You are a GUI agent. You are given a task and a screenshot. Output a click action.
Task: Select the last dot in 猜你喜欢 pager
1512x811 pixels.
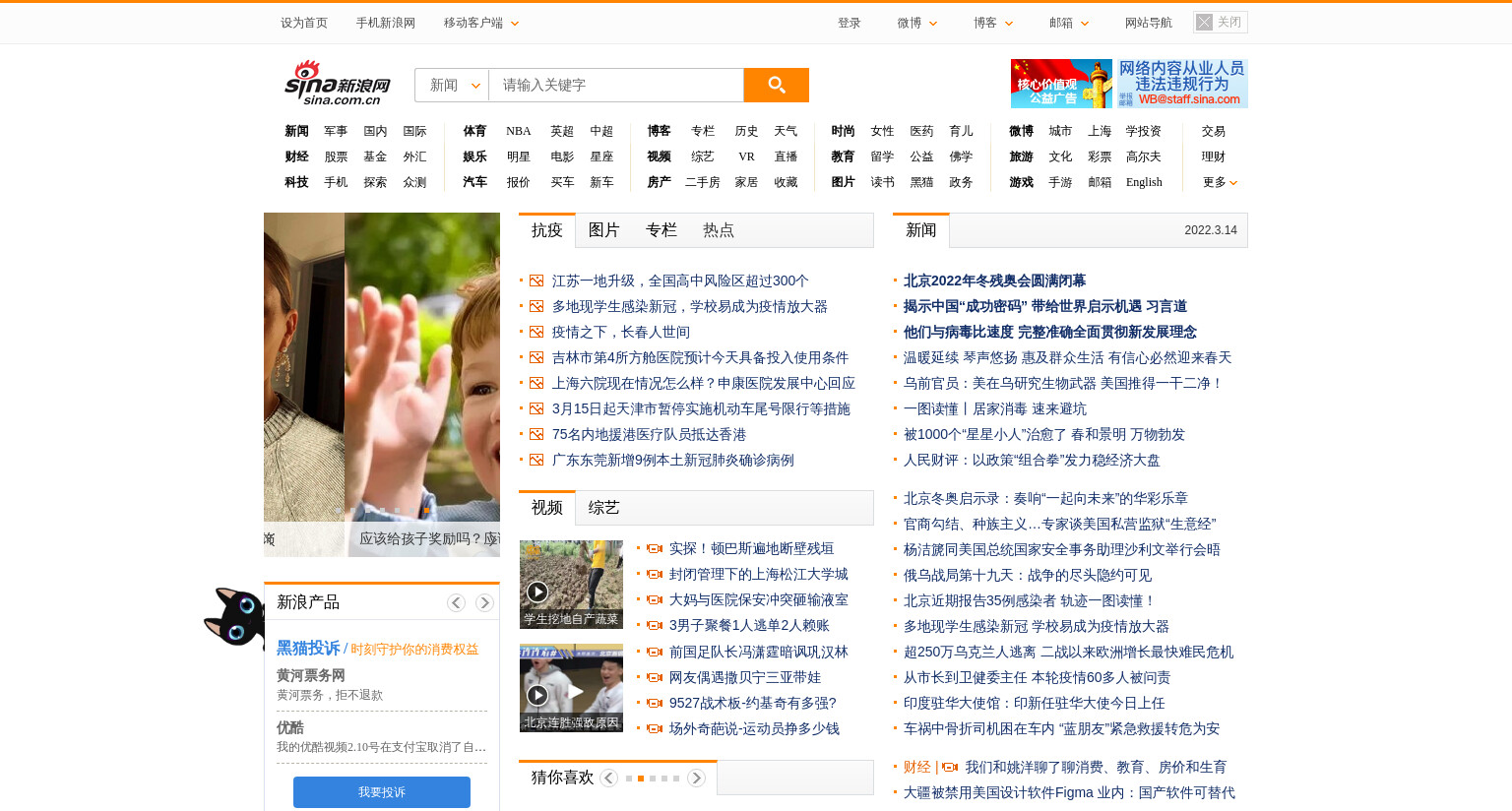(676, 779)
